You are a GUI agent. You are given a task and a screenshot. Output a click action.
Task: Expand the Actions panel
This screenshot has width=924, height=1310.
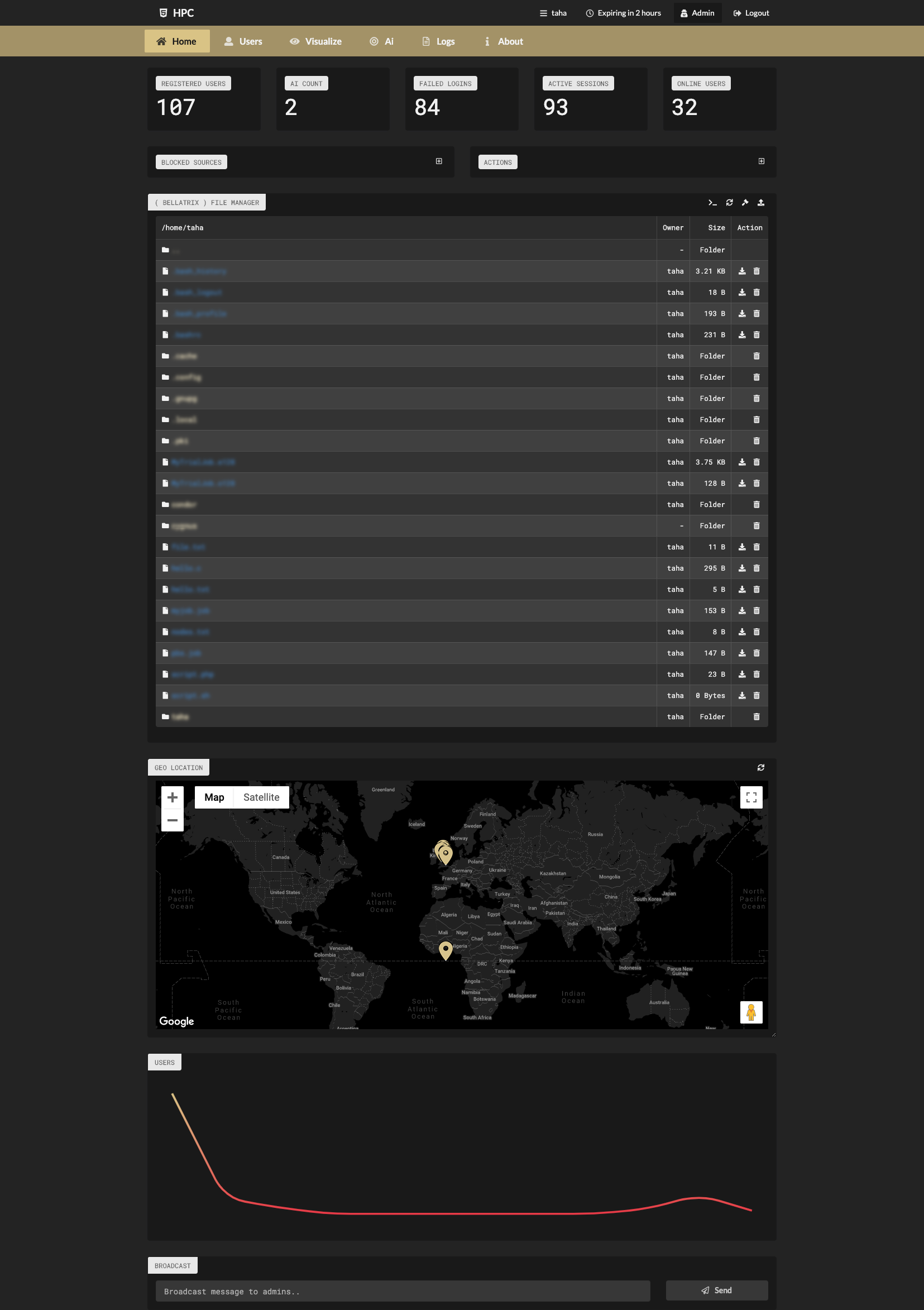[761, 161]
